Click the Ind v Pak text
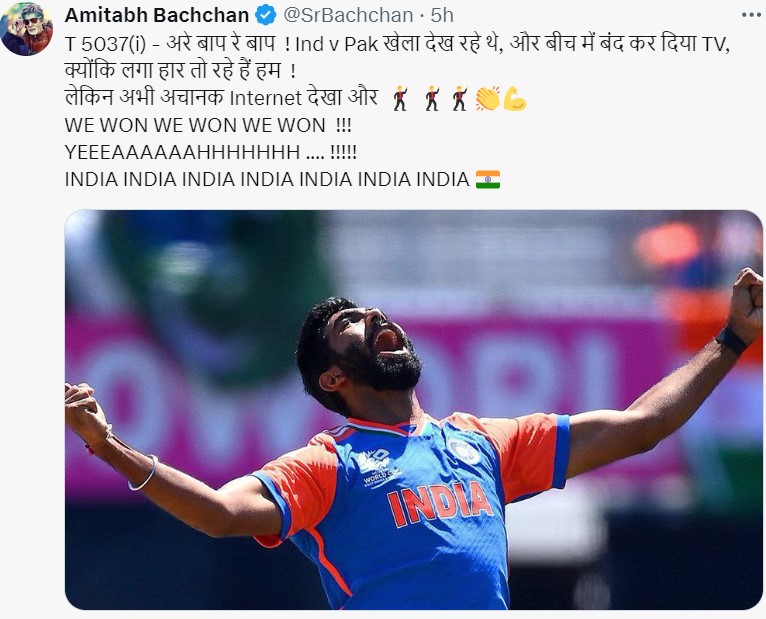This screenshot has width=766, height=619. click(337, 44)
